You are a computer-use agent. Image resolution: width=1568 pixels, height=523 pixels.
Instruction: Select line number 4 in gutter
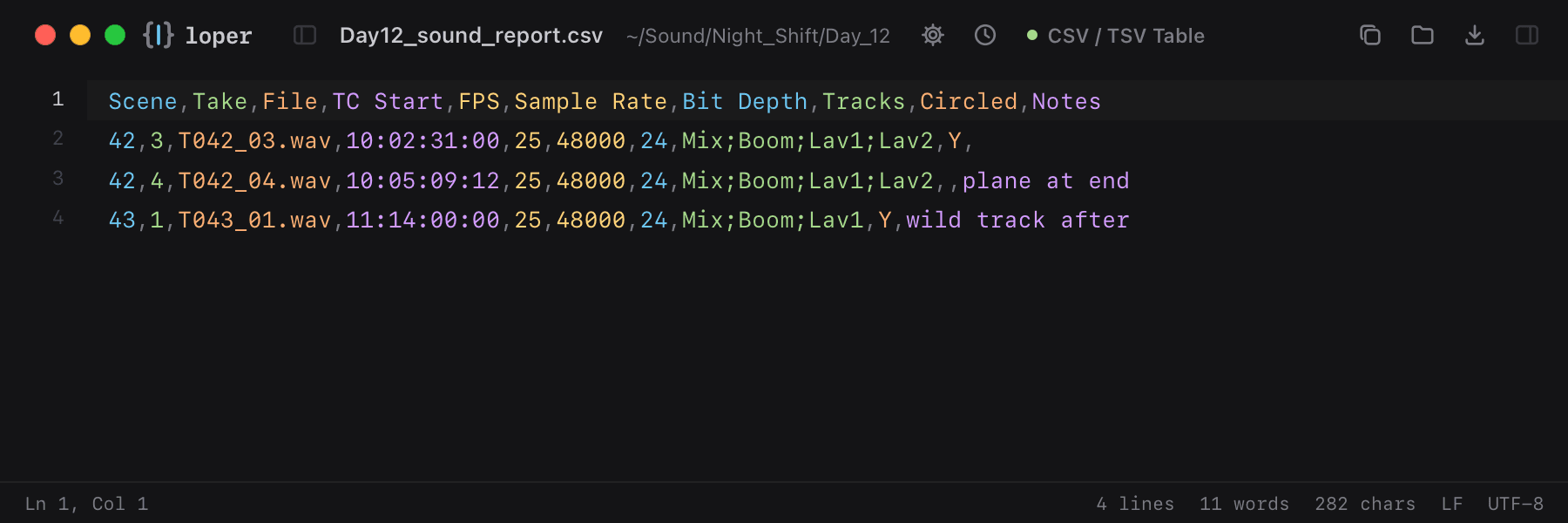coord(57,218)
